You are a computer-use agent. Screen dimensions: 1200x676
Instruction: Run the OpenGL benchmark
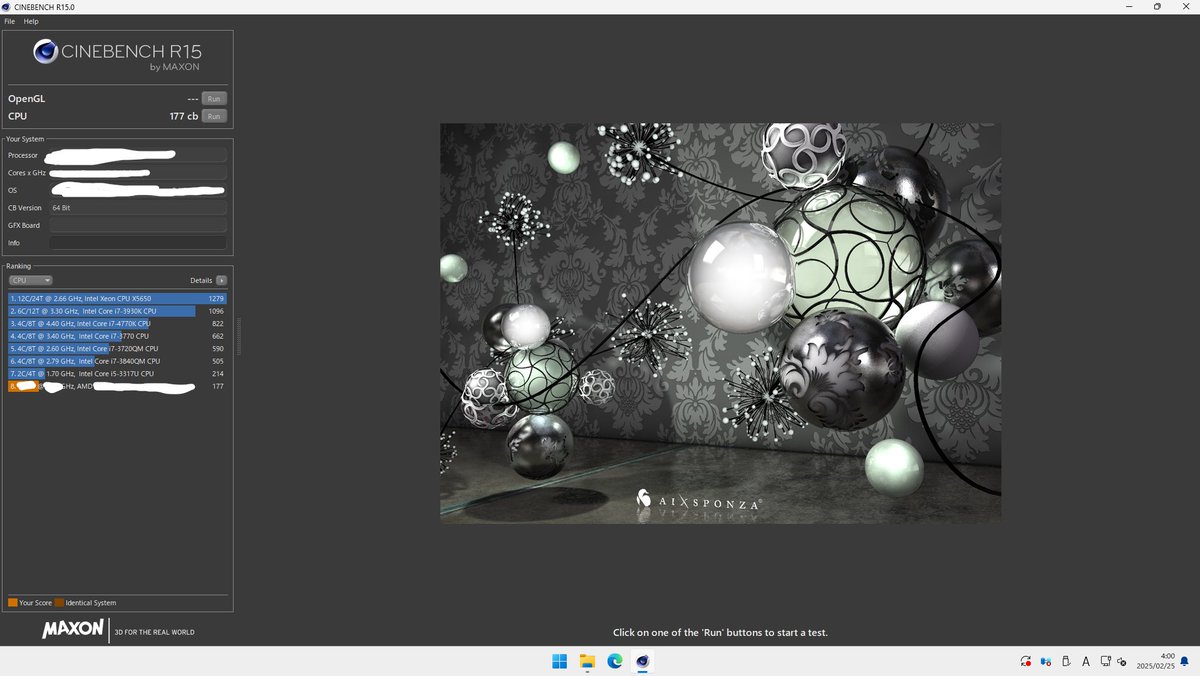214,99
